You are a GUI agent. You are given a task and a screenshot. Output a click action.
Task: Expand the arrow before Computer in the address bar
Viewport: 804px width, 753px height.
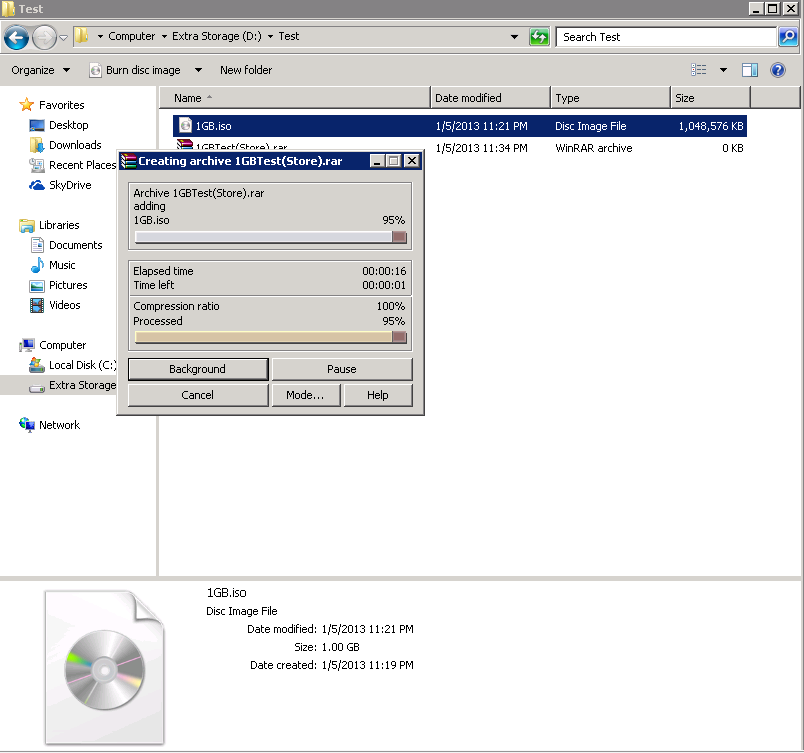(100, 36)
